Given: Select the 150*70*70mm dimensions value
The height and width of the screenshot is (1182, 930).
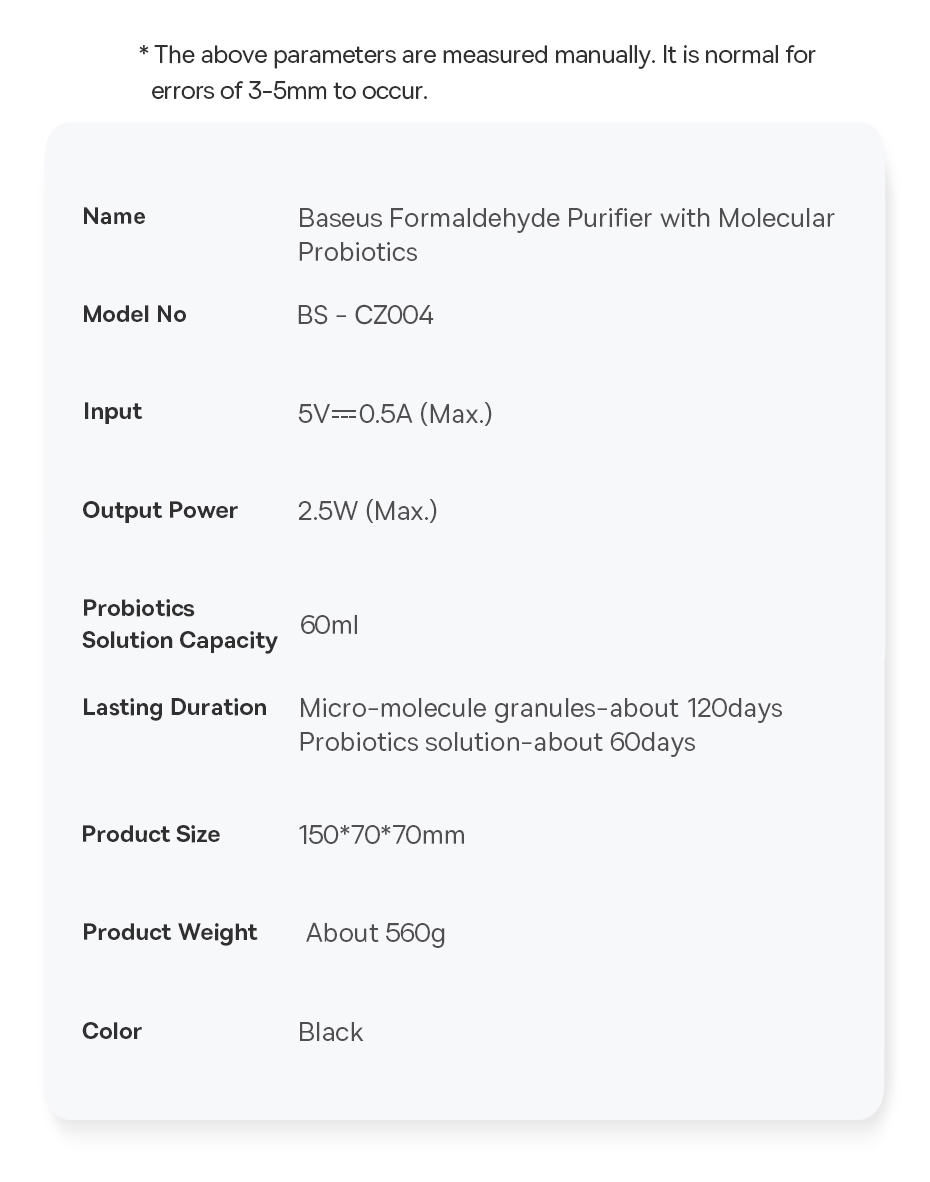Looking at the screenshot, I should pos(381,835).
